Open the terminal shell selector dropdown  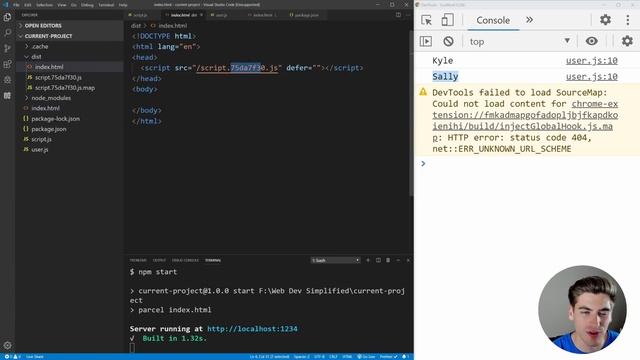coord(336,260)
